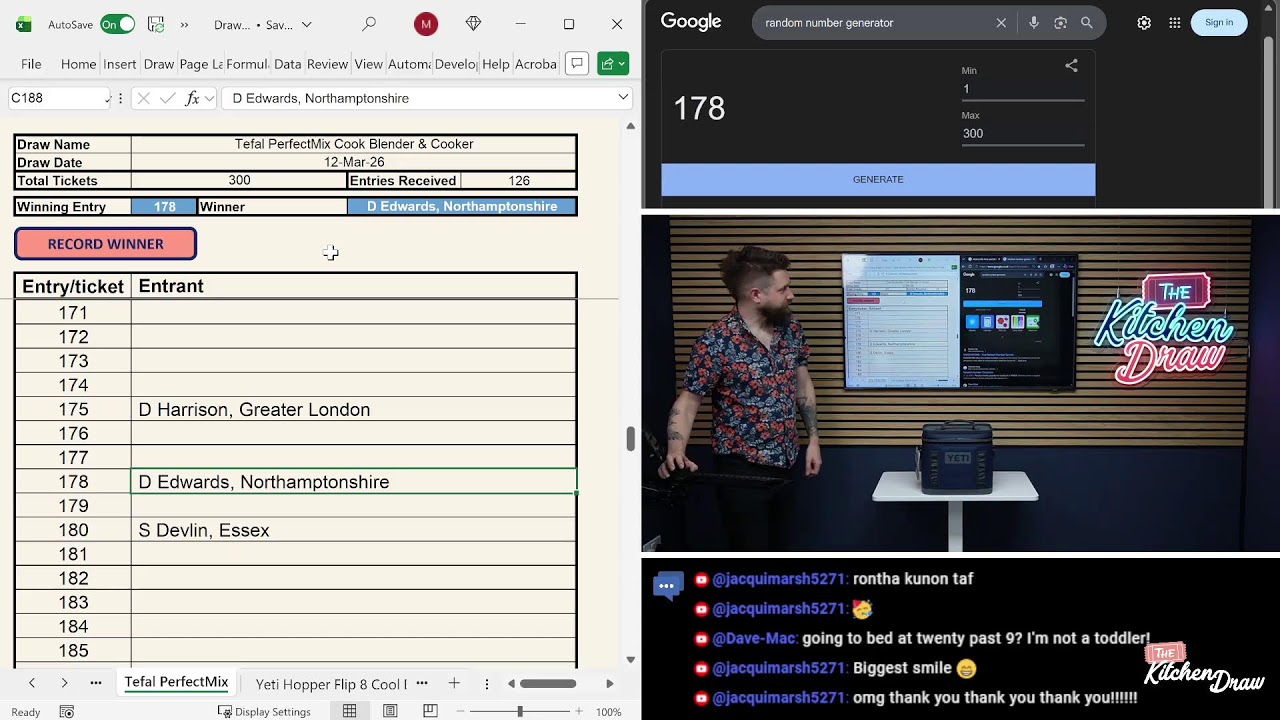
Task: Click the Google search magnifier icon
Action: [1087, 23]
